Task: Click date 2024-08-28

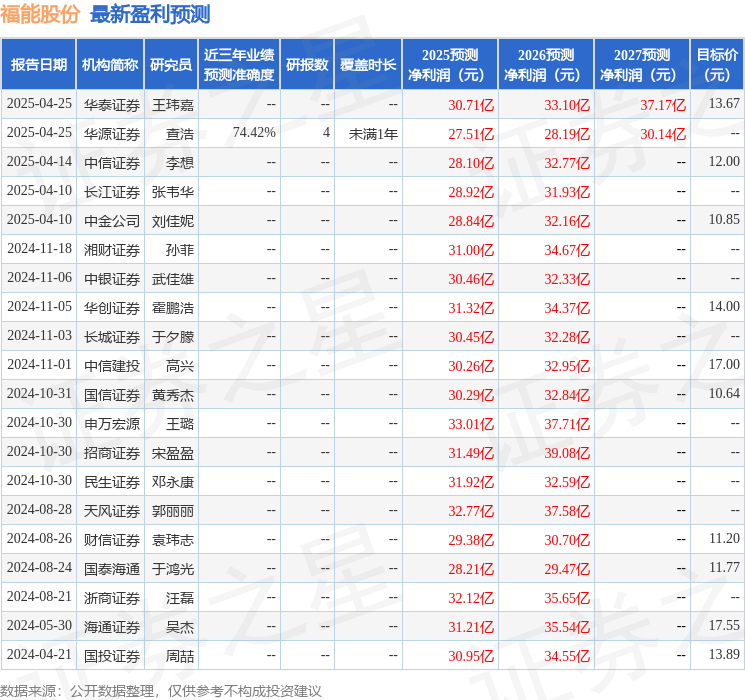Action: [x=39, y=509]
